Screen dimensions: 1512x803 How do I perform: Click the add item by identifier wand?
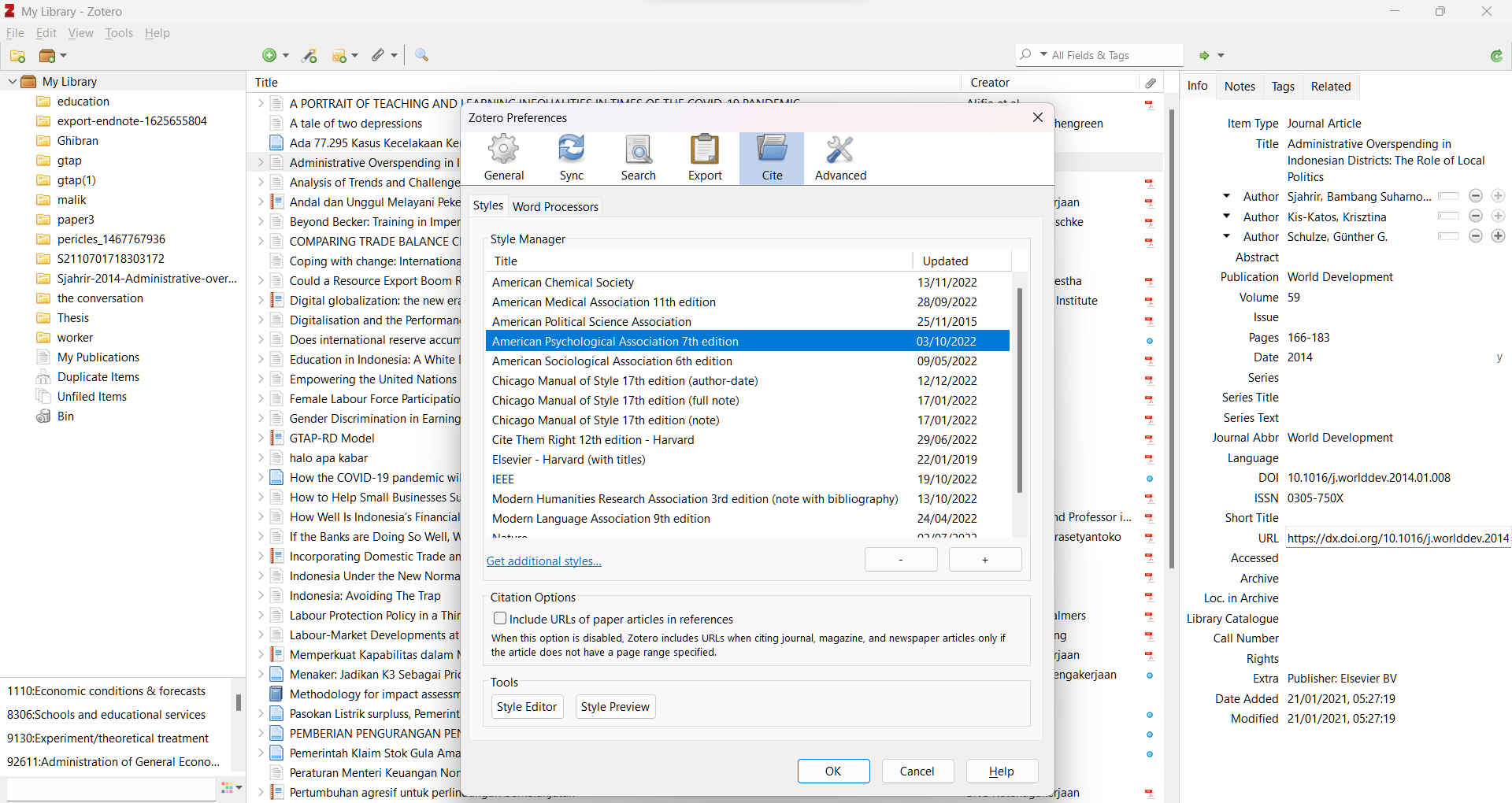click(309, 56)
